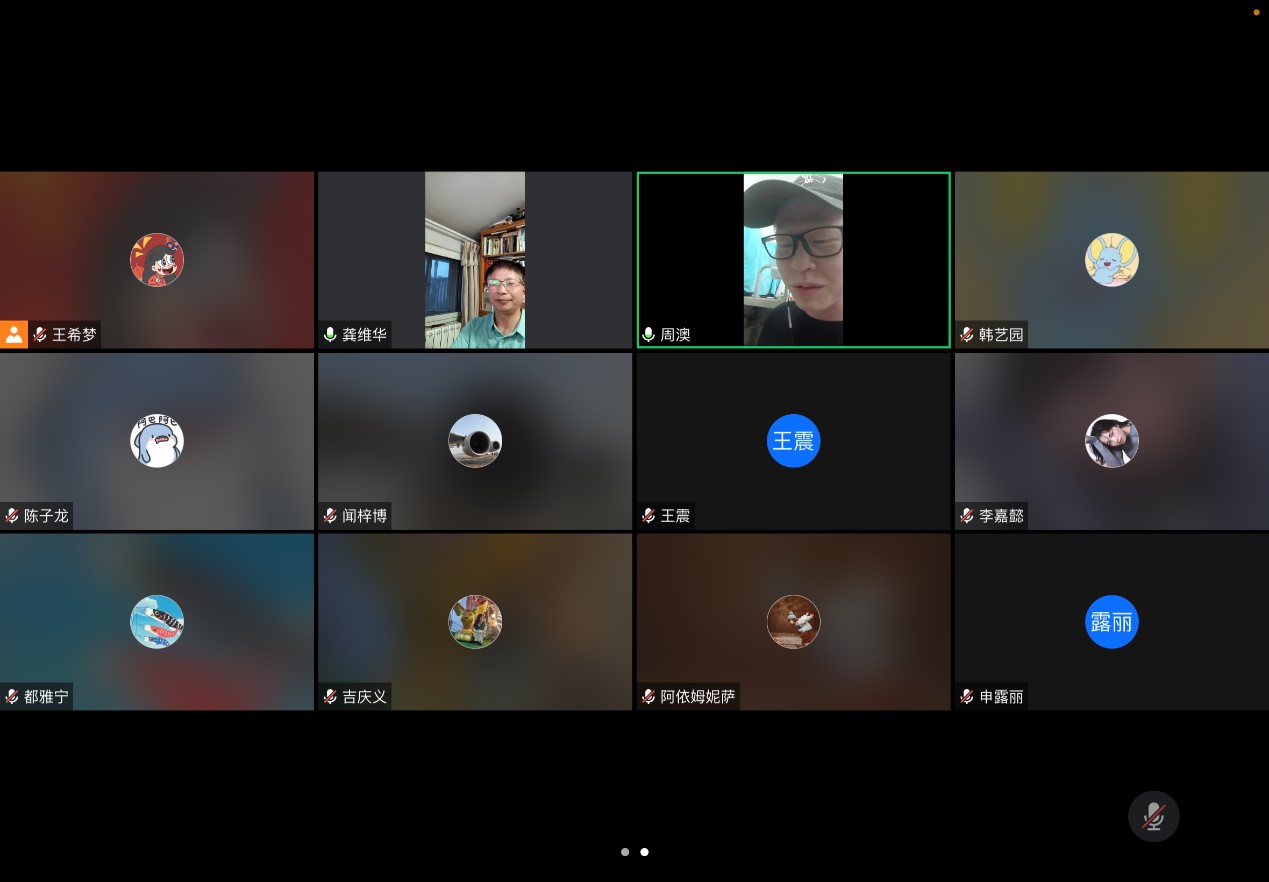Click the 申露丽 name label
Image resolution: width=1269 pixels, height=882 pixels.
point(1001,697)
